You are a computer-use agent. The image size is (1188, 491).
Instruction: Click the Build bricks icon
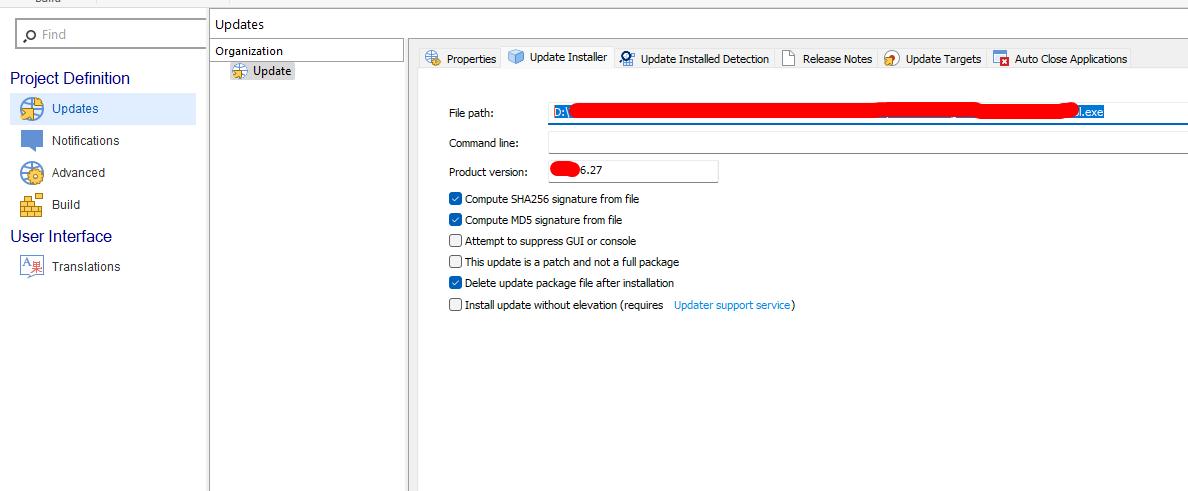pyautogui.click(x=32, y=205)
